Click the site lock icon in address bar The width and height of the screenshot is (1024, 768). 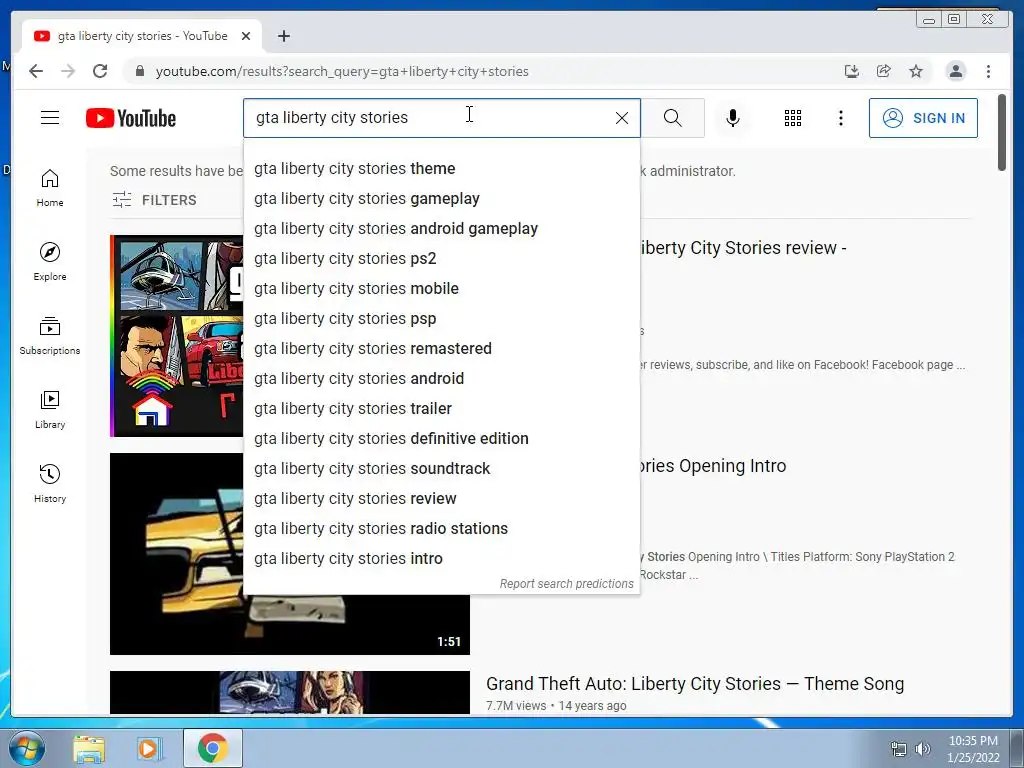[139, 71]
